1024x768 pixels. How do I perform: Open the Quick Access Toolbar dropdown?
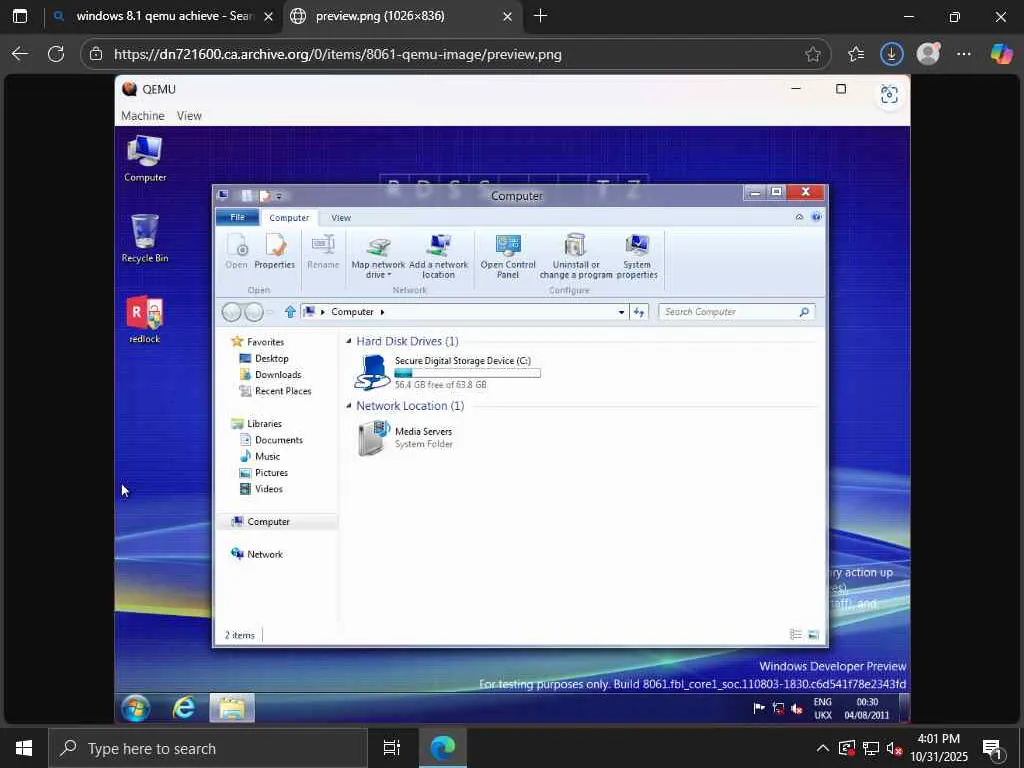tap(279, 196)
